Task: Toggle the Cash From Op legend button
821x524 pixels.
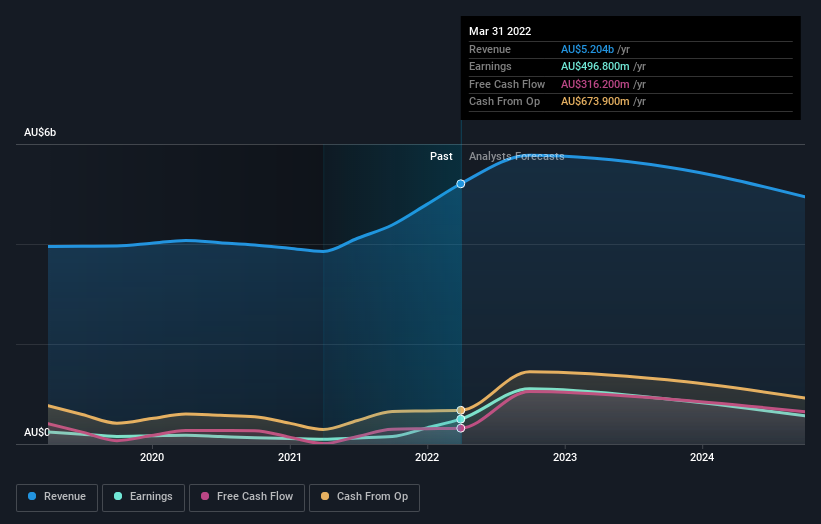Action: [x=364, y=497]
